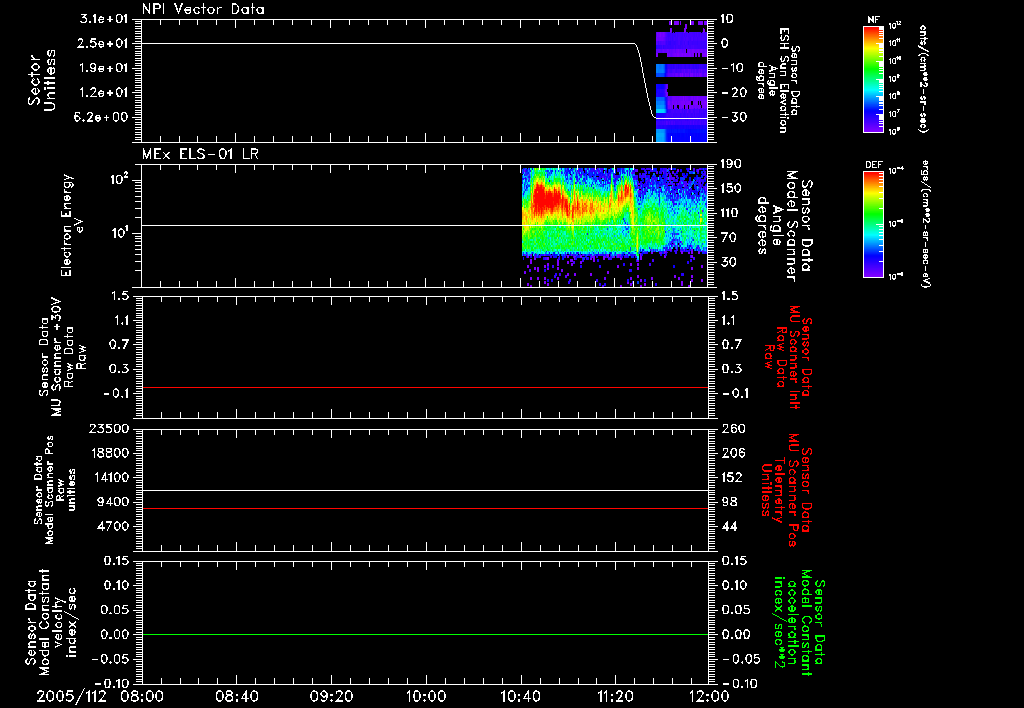Click the 'Sector Unitless' axis title
Image resolution: width=1024 pixels, height=708 pixels.
tap(42, 80)
